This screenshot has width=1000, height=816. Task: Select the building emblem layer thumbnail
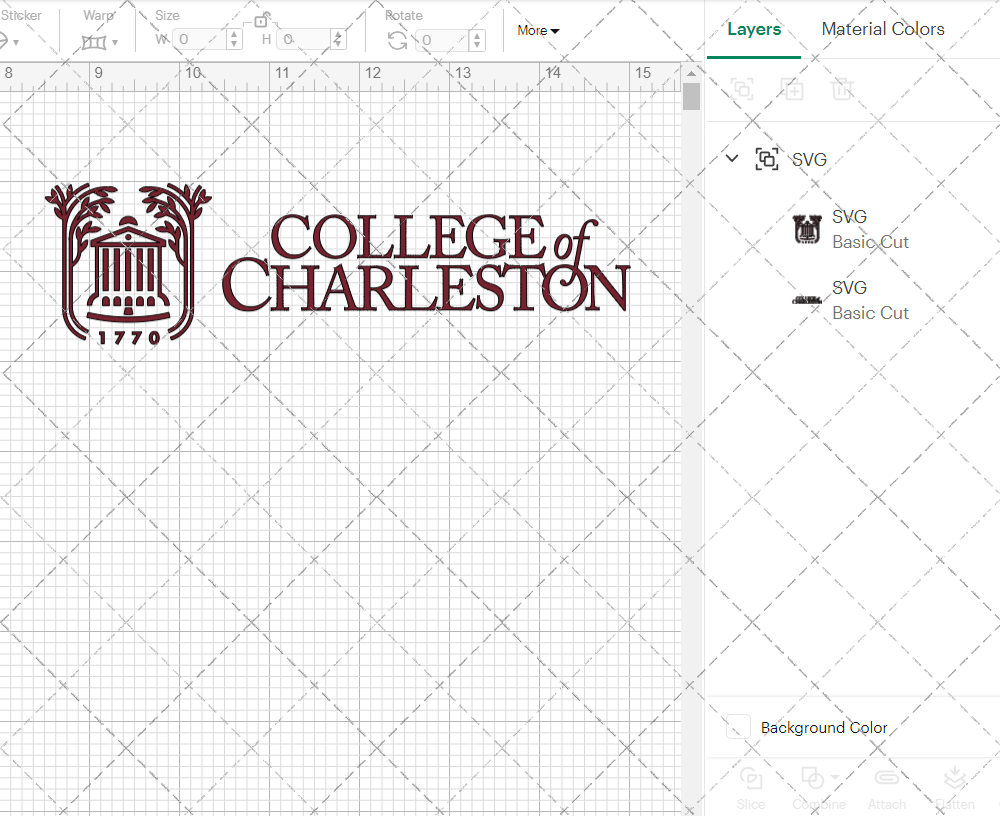(x=807, y=230)
